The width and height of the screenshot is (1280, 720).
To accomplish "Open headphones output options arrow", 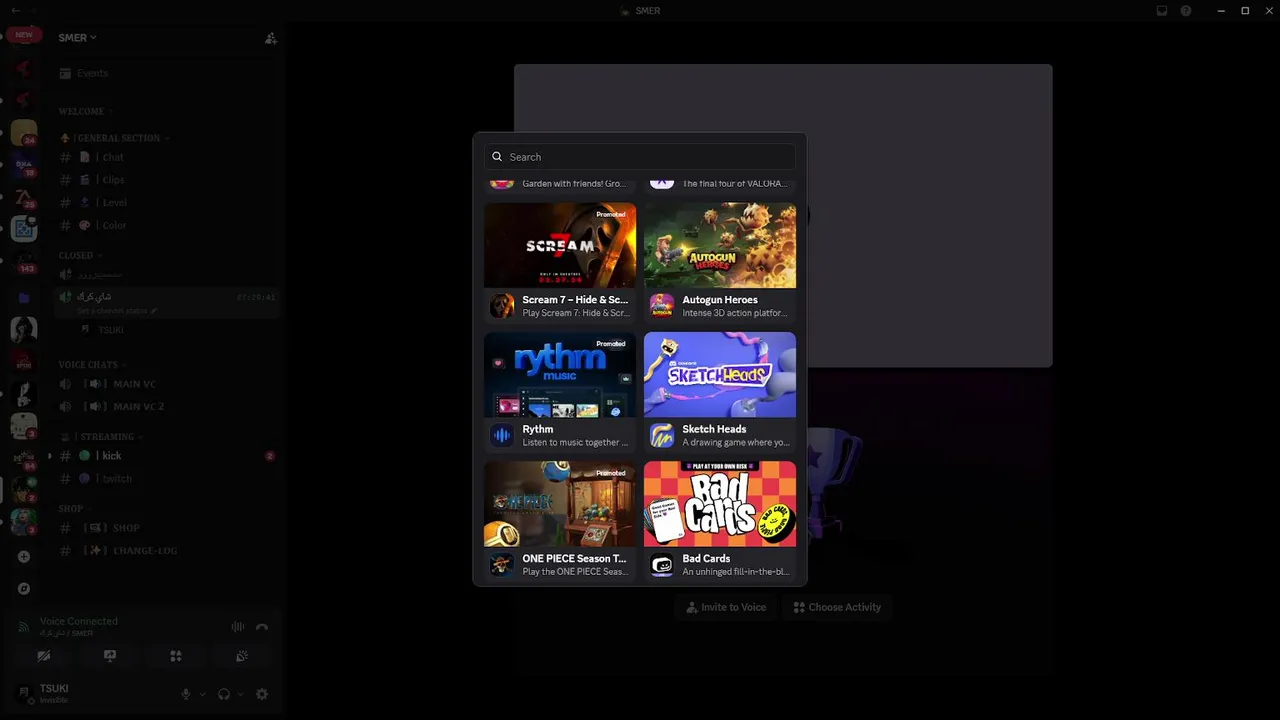I will point(241,694).
